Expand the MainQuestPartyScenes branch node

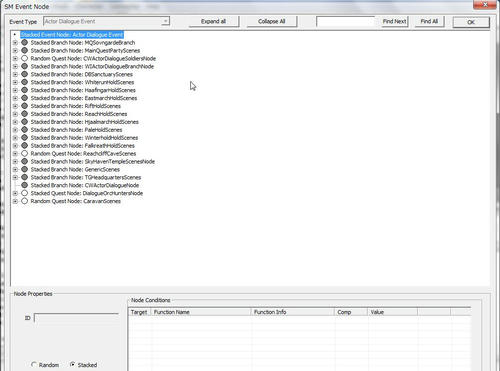click(15, 51)
